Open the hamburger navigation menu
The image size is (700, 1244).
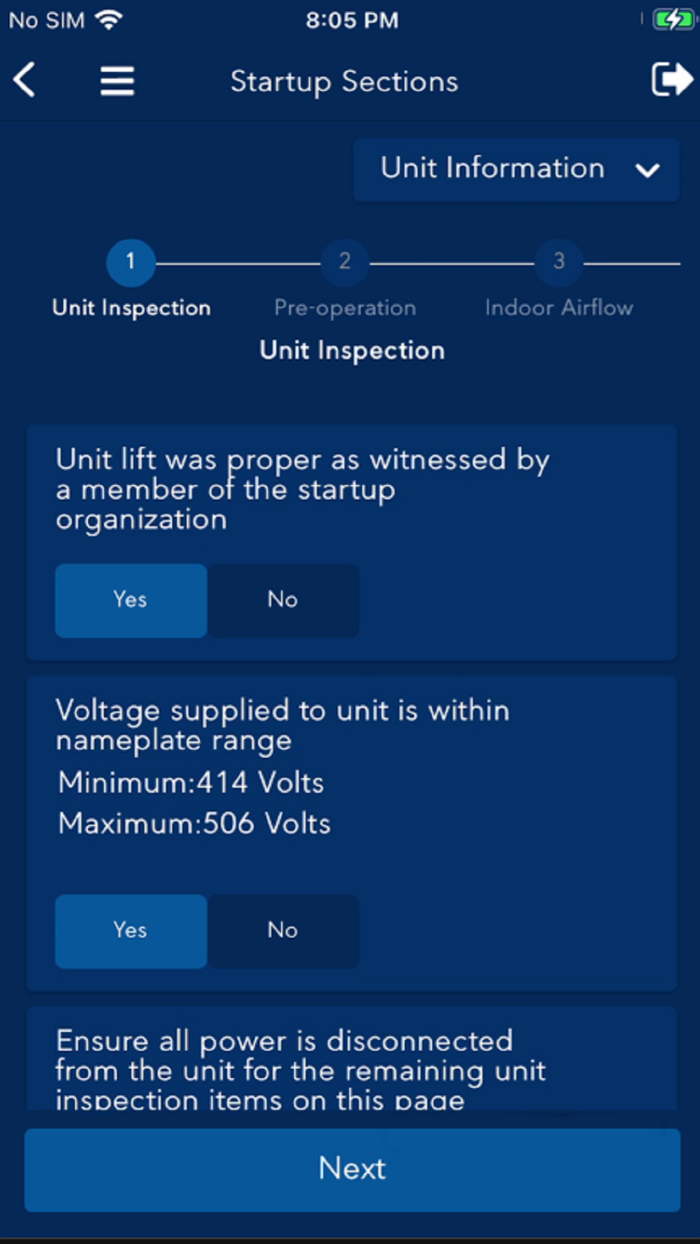coord(117,80)
